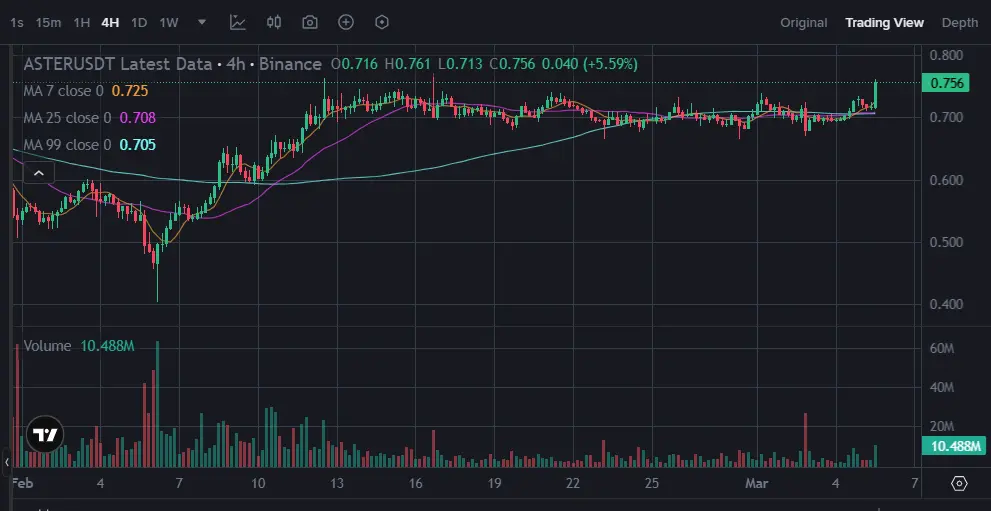Open chart settings hexagon at bottom right

pyautogui.click(x=959, y=484)
